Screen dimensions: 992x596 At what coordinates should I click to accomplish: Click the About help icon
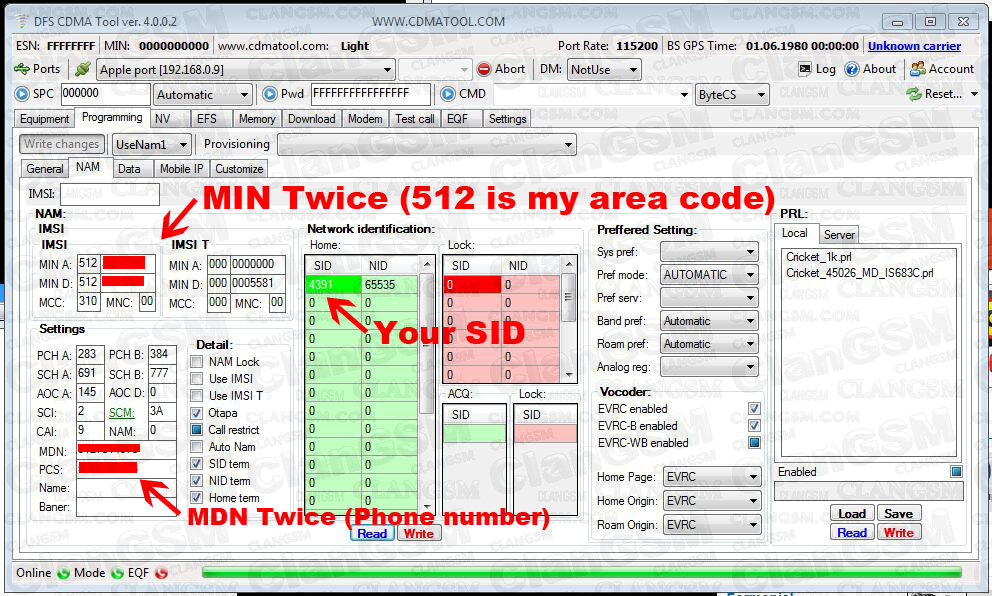click(852, 69)
